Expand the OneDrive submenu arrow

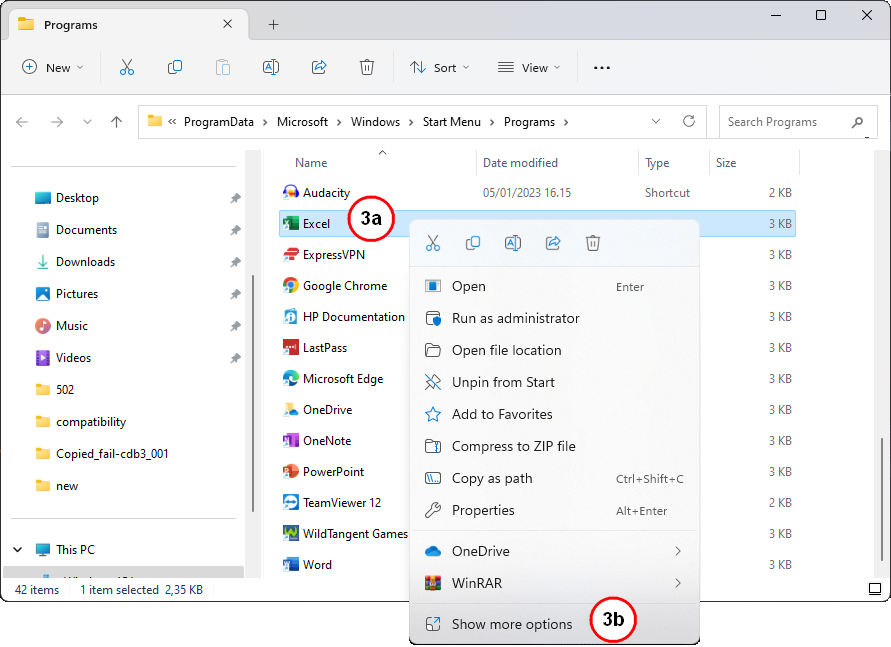pyautogui.click(x=678, y=551)
